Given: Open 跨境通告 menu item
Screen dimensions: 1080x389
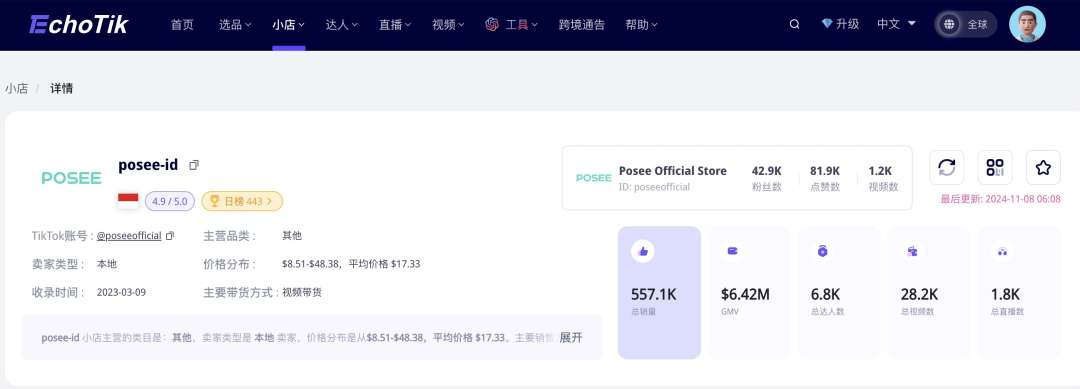Looking at the screenshot, I should (x=582, y=25).
